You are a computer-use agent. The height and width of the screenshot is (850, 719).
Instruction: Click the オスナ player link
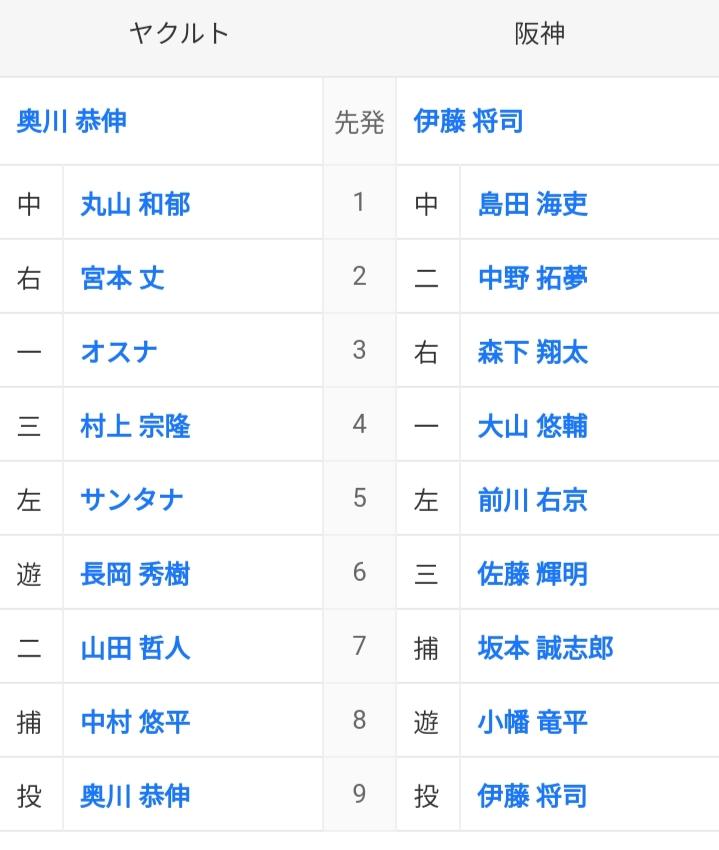click(119, 352)
